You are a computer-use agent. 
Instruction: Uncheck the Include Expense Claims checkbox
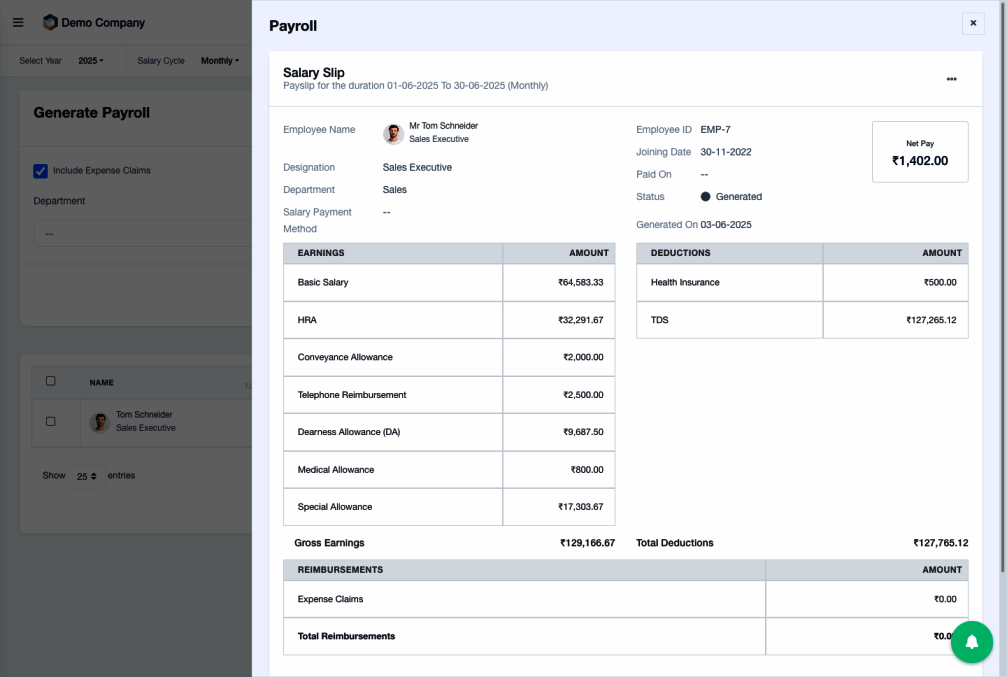[x=41, y=171]
